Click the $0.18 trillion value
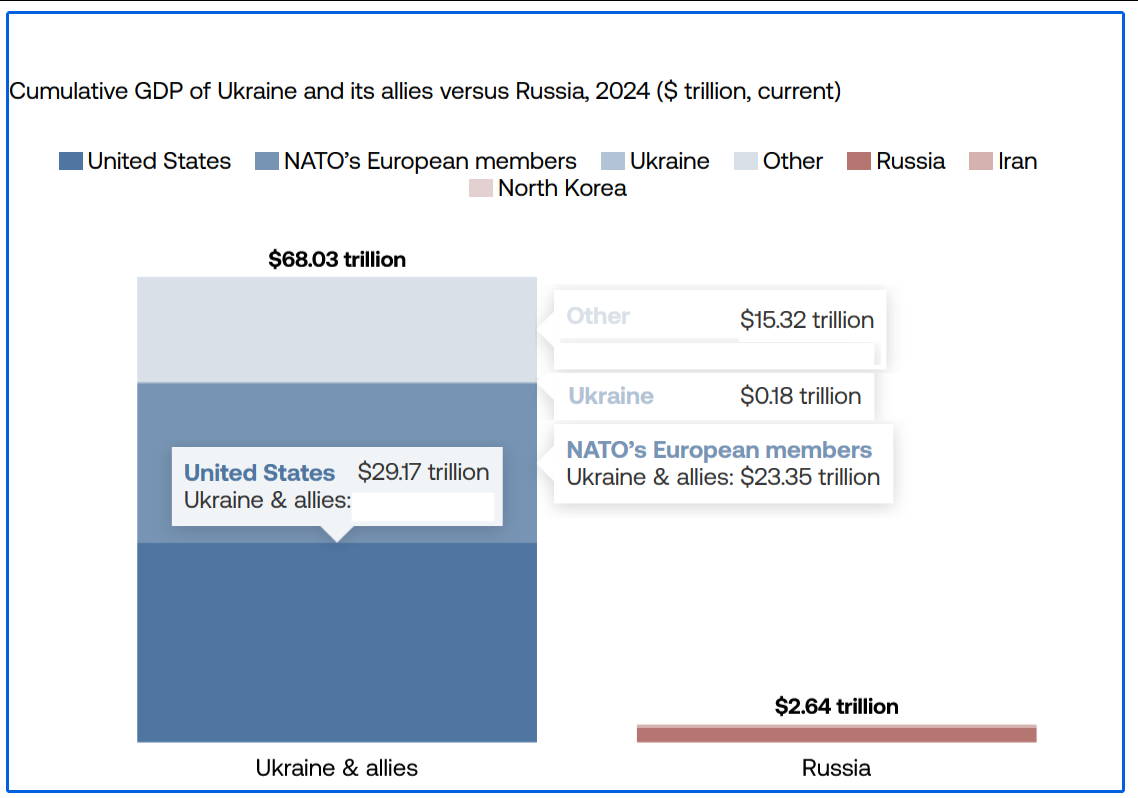The height and width of the screenshot is (798, 1138). 801,395
